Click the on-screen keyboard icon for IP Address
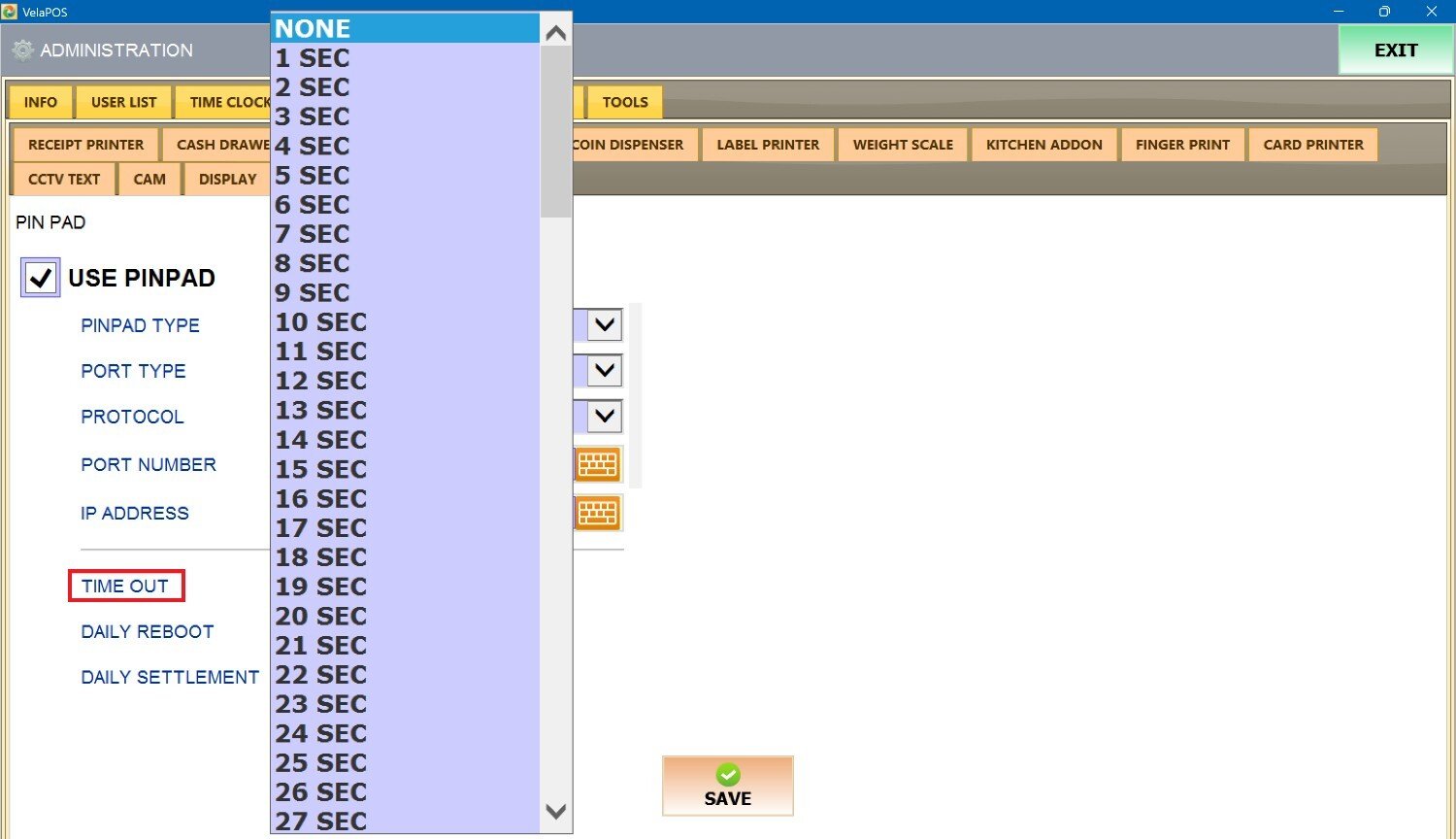Image resolution: width=1456 pixels, height=839 pixels. pyautogui.click(x=598, y=513)
